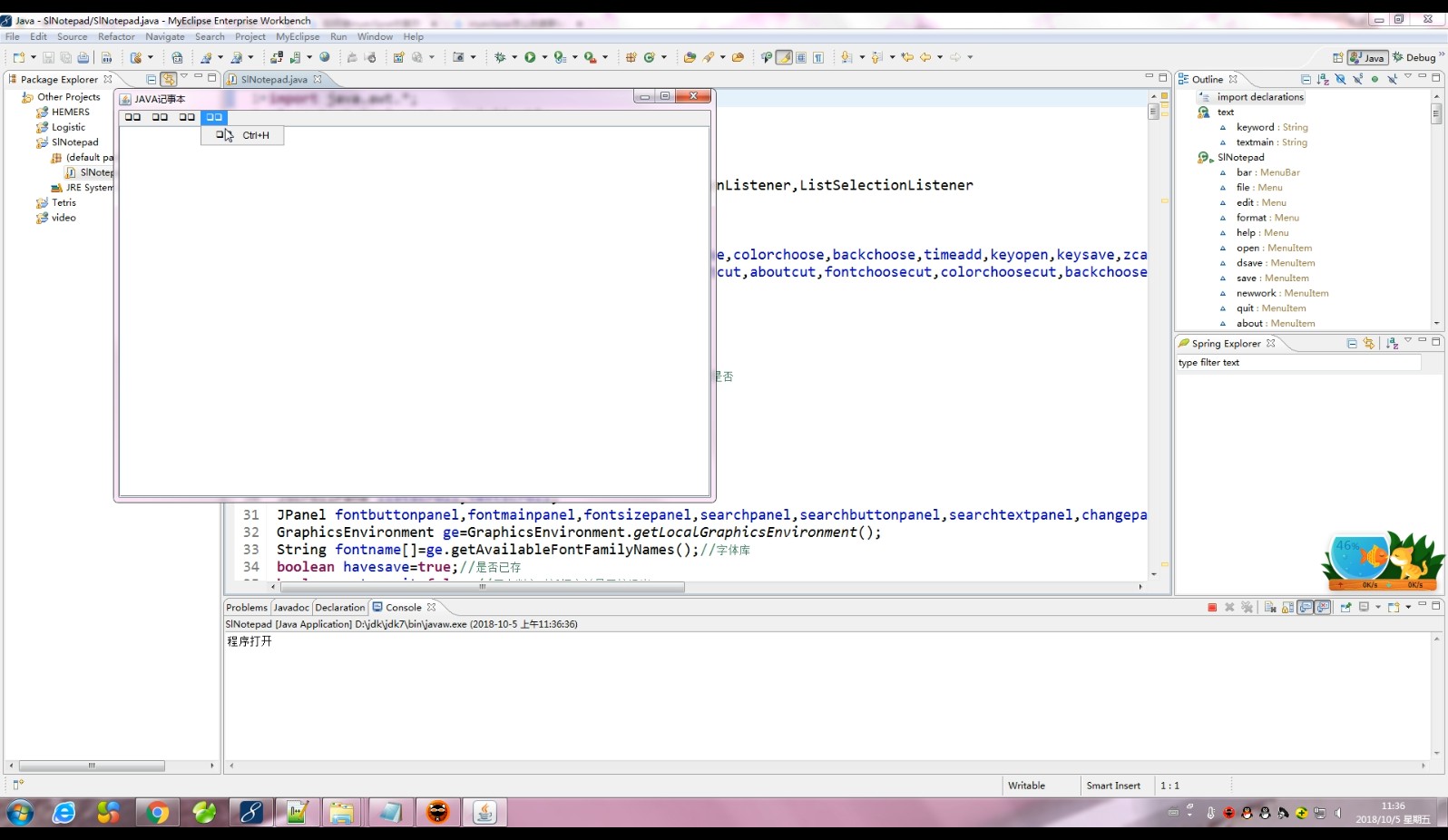Collapse All in Package Explorer

(152, 79)
